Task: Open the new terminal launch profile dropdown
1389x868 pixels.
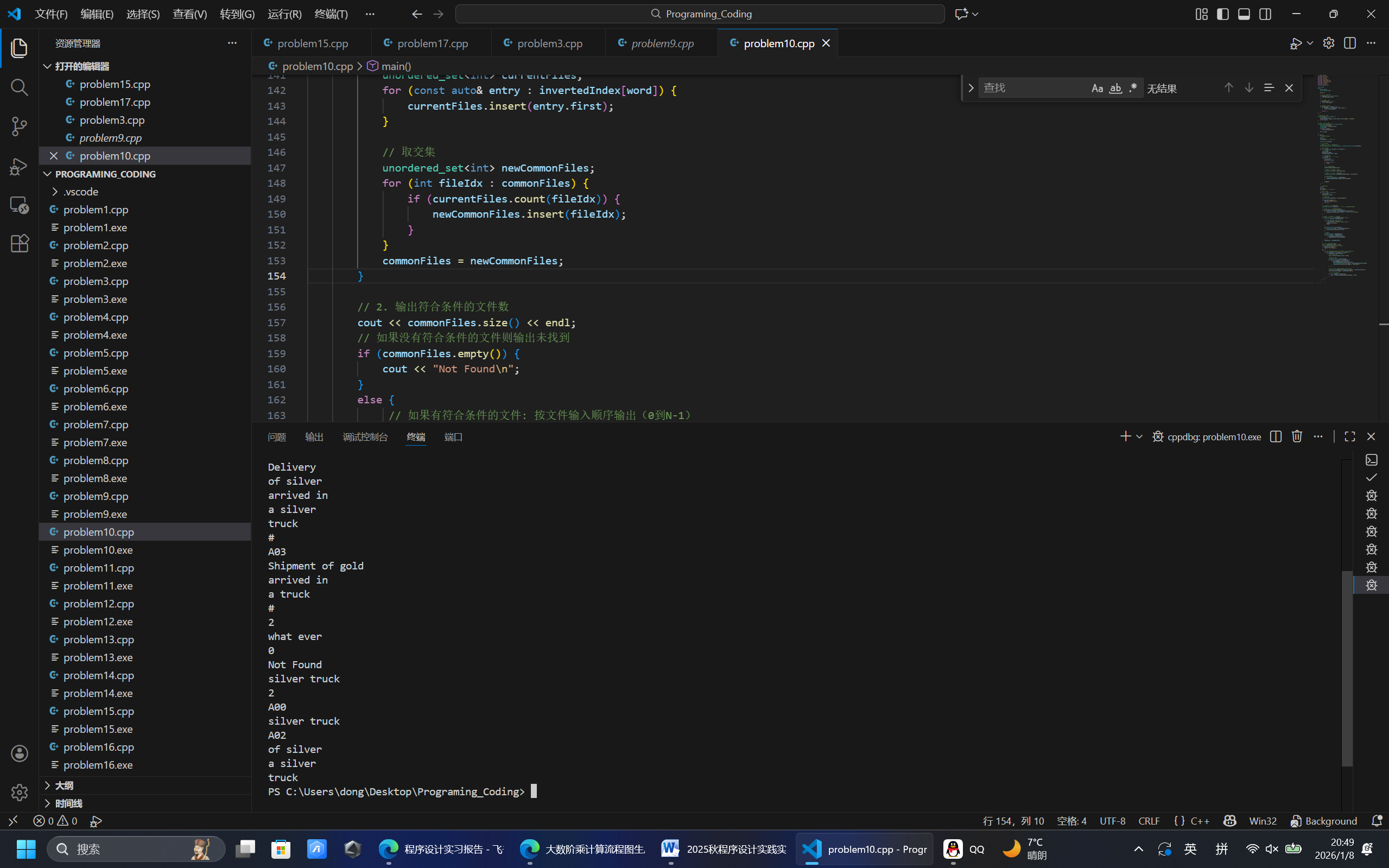Action: click(1139, 436)
